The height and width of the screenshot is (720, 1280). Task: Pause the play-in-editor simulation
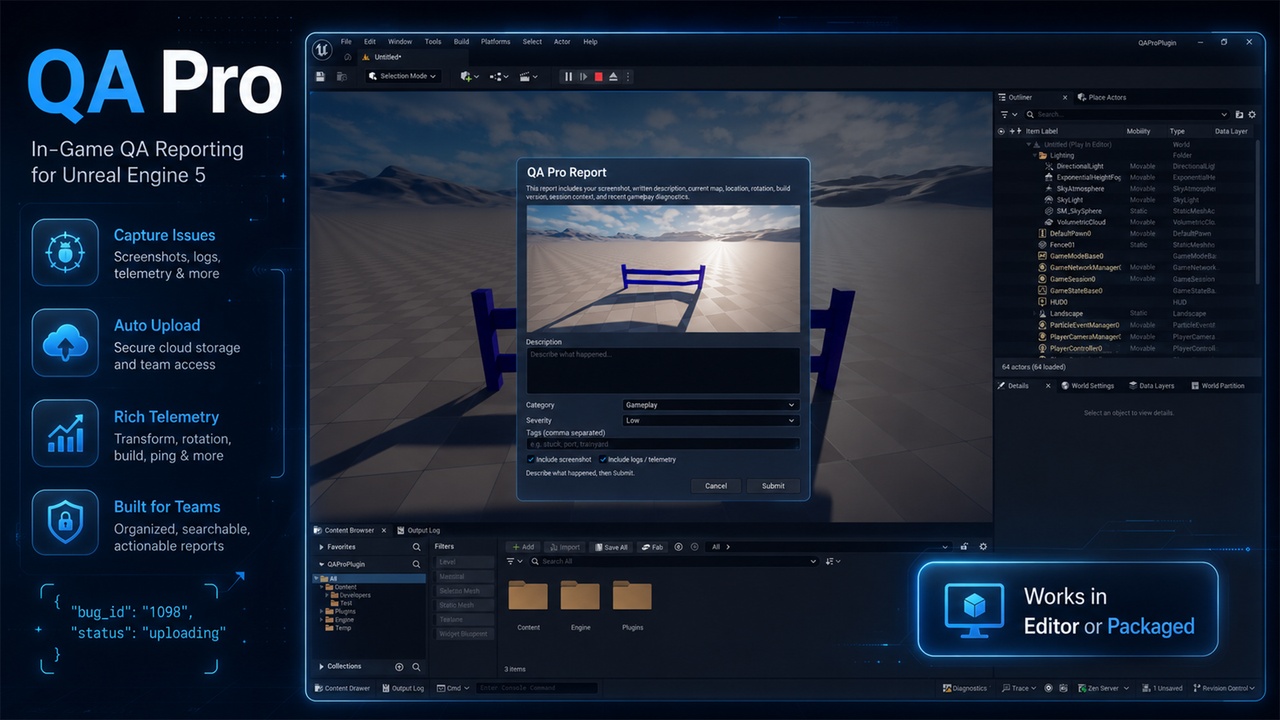pyautogui.click(x=568, y=76)
